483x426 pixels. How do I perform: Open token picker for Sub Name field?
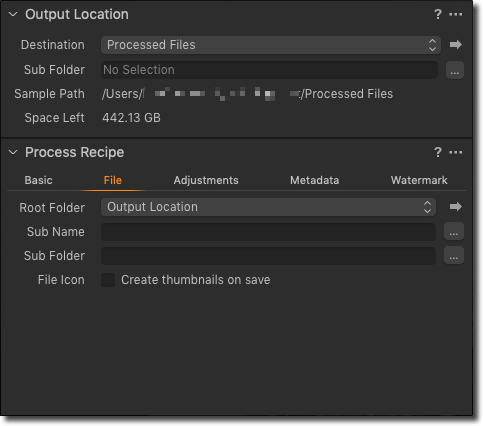(454, 231)
